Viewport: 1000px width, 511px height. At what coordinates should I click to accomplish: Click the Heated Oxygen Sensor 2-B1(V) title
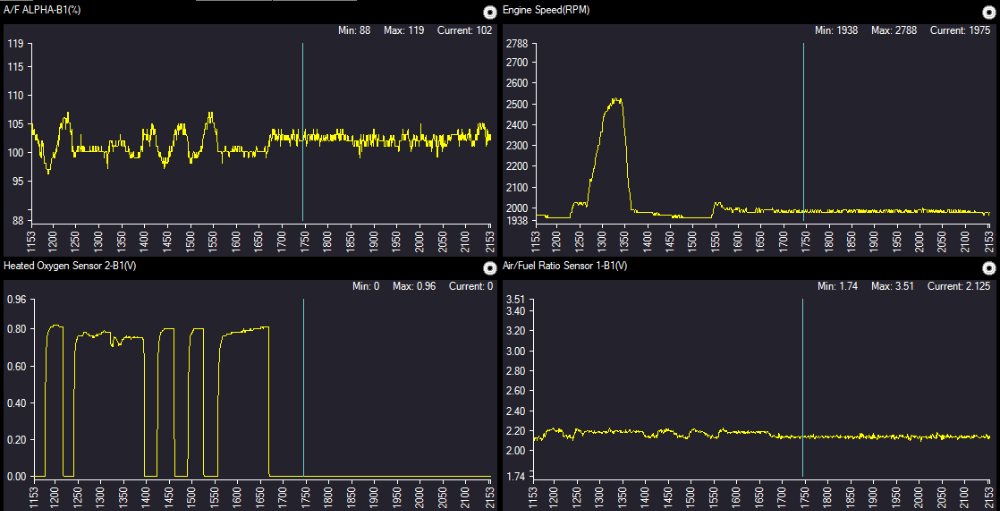70,266
